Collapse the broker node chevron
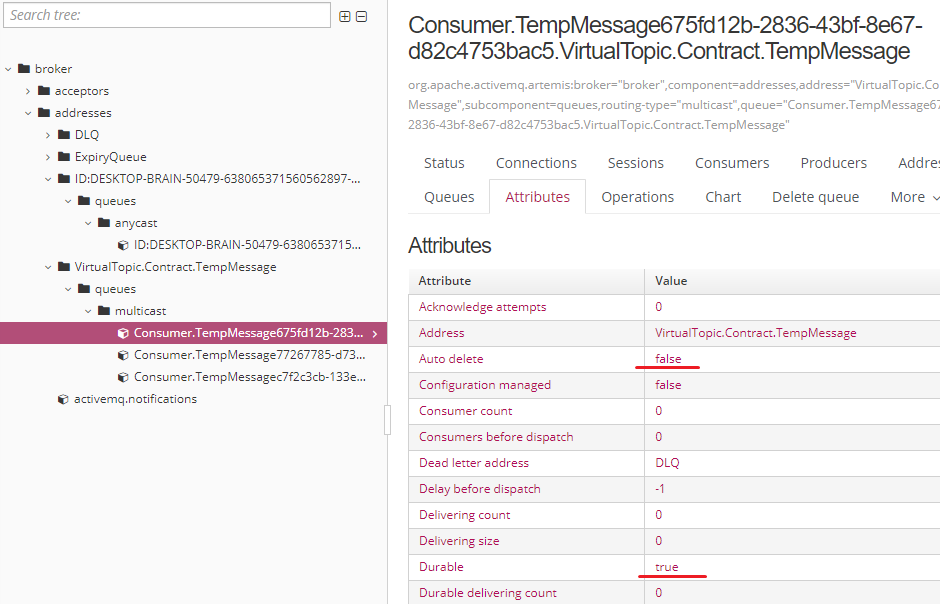This screenshot has width=940, height=604. tap(9, 68)
